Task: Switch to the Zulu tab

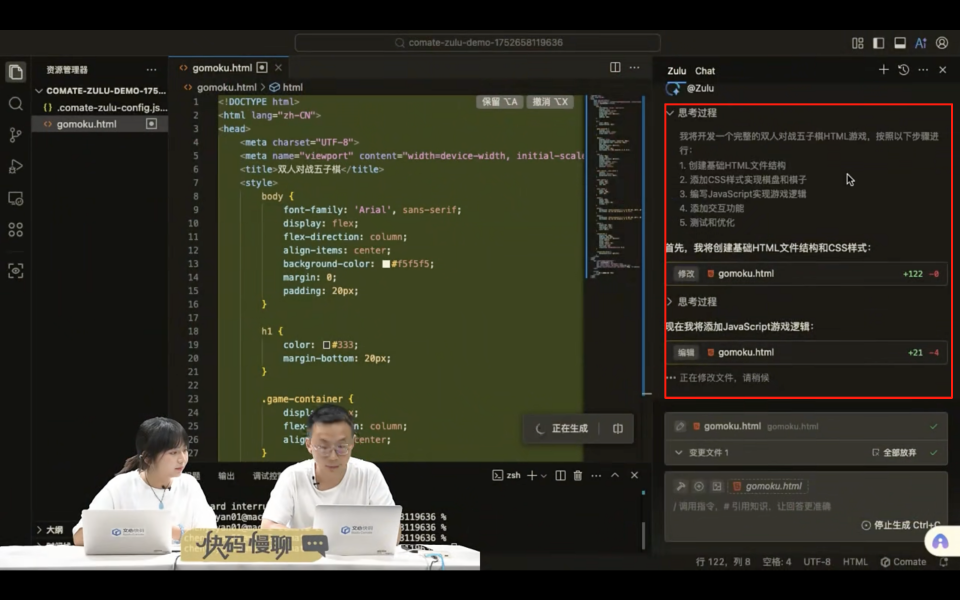Action: click(677, 70)
